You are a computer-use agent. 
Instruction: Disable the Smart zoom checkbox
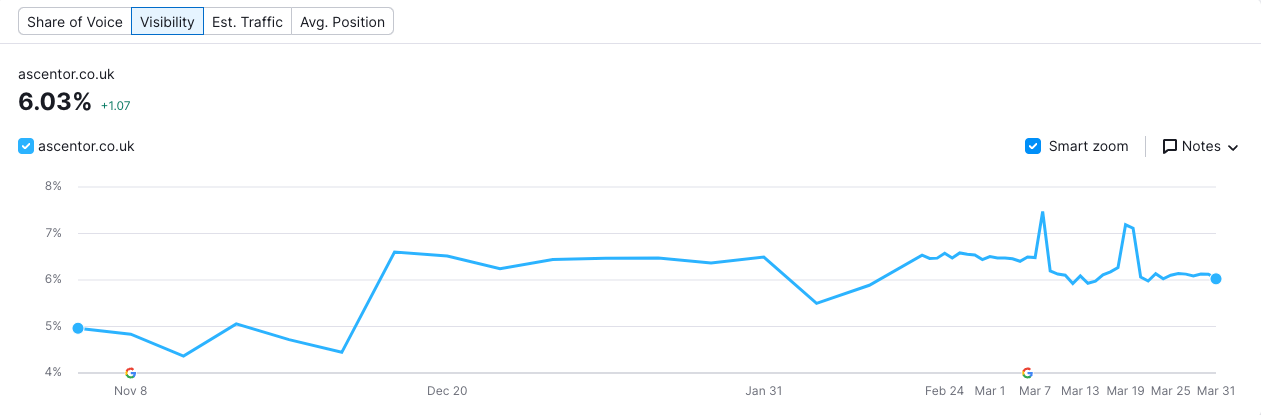[1033, 147]
